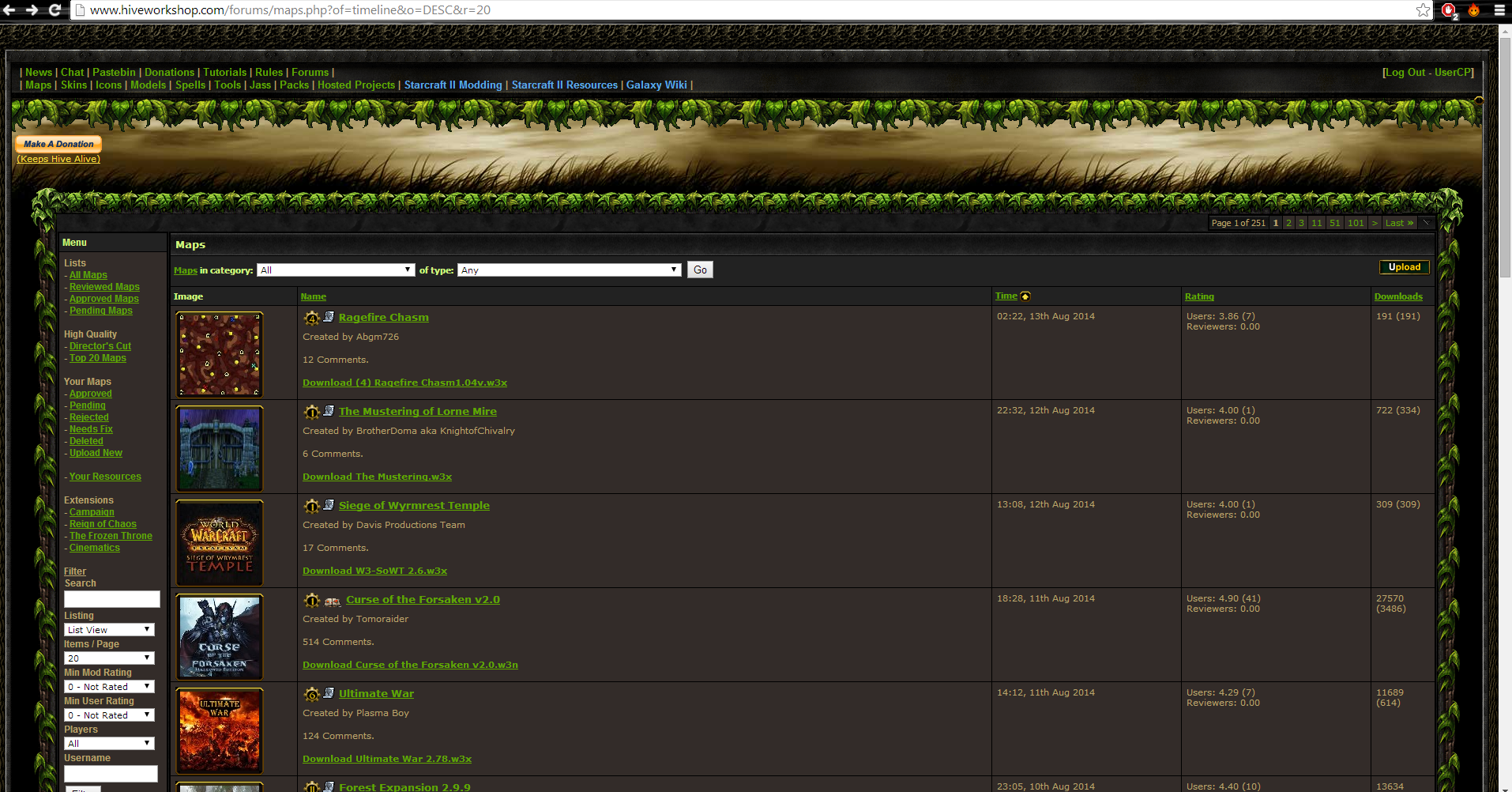Sort maps by Rating column header
The height and width of the screenshot is (792, 1512).
(1199, 296)
